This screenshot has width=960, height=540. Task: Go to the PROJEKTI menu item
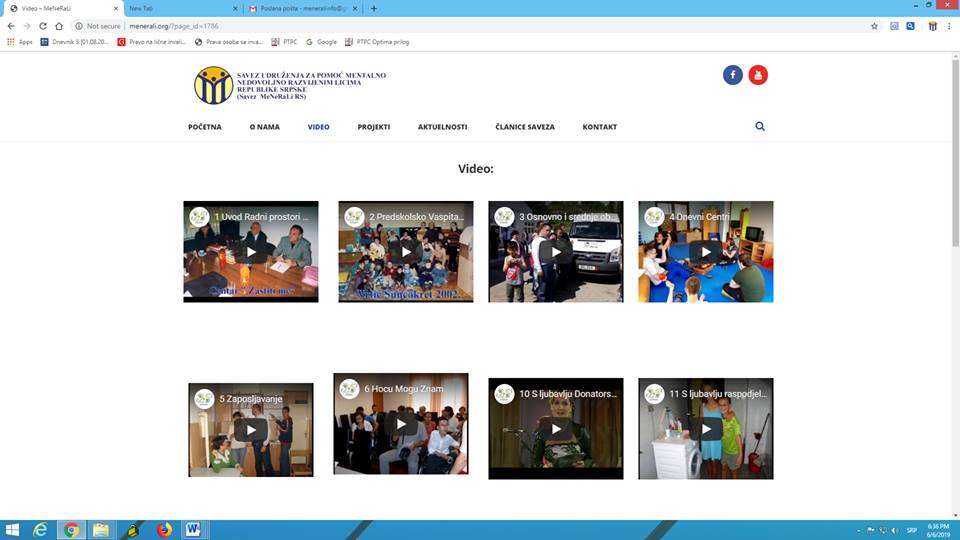pos(374,127)
